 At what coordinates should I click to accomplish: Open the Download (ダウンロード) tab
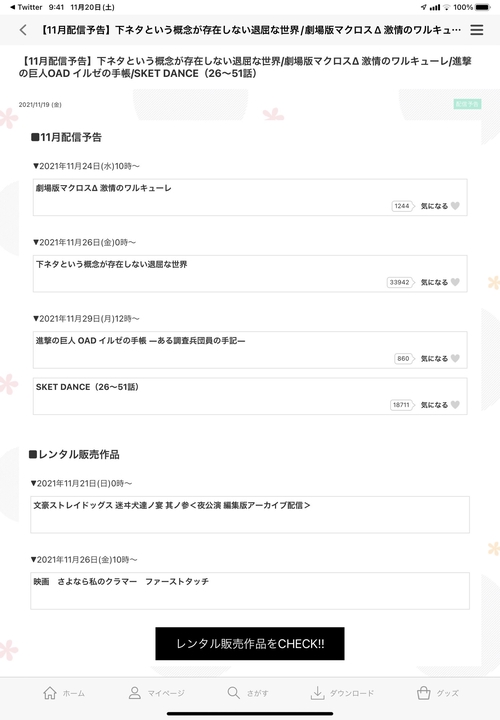(x=343, y=693)
